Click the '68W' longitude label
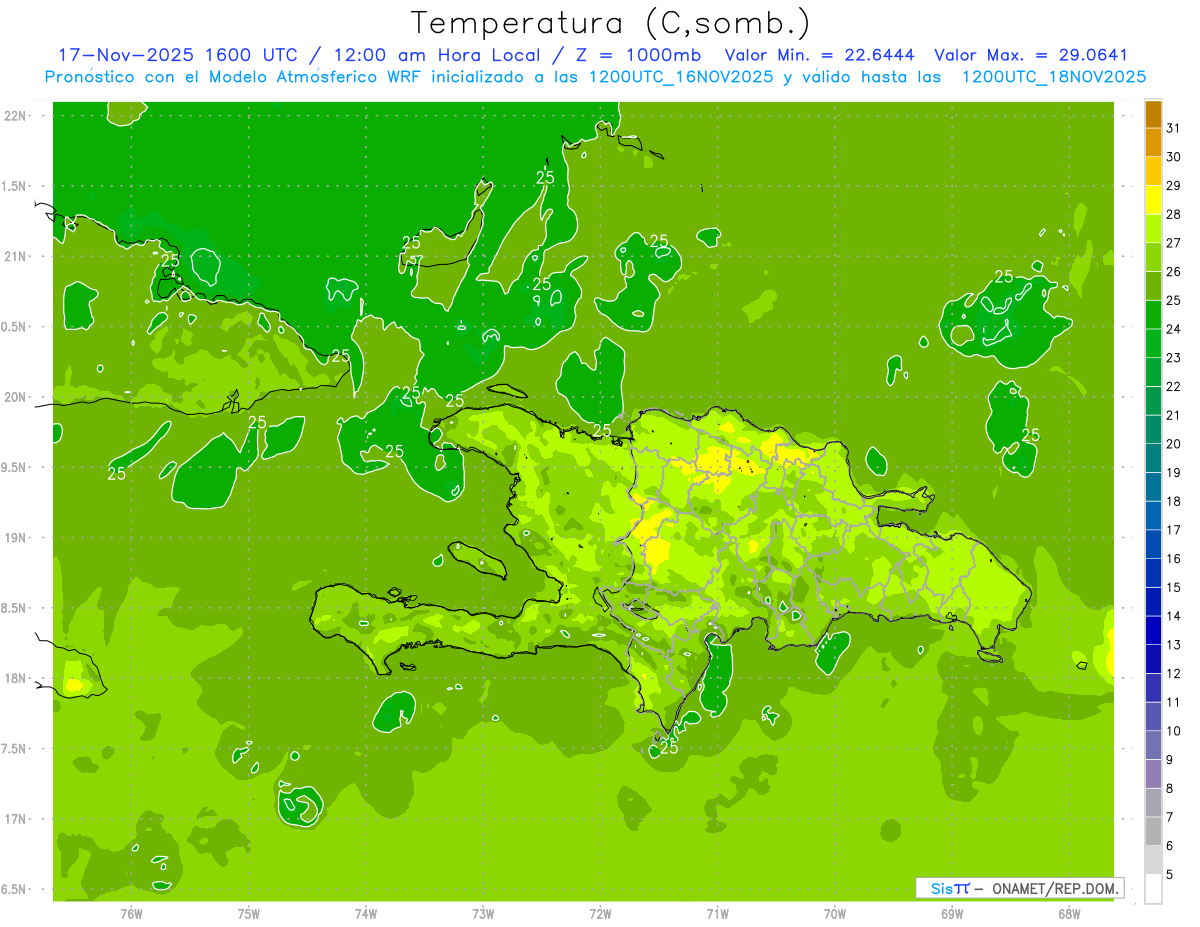Screen dimensions: 1200x927 point(1069,913)
